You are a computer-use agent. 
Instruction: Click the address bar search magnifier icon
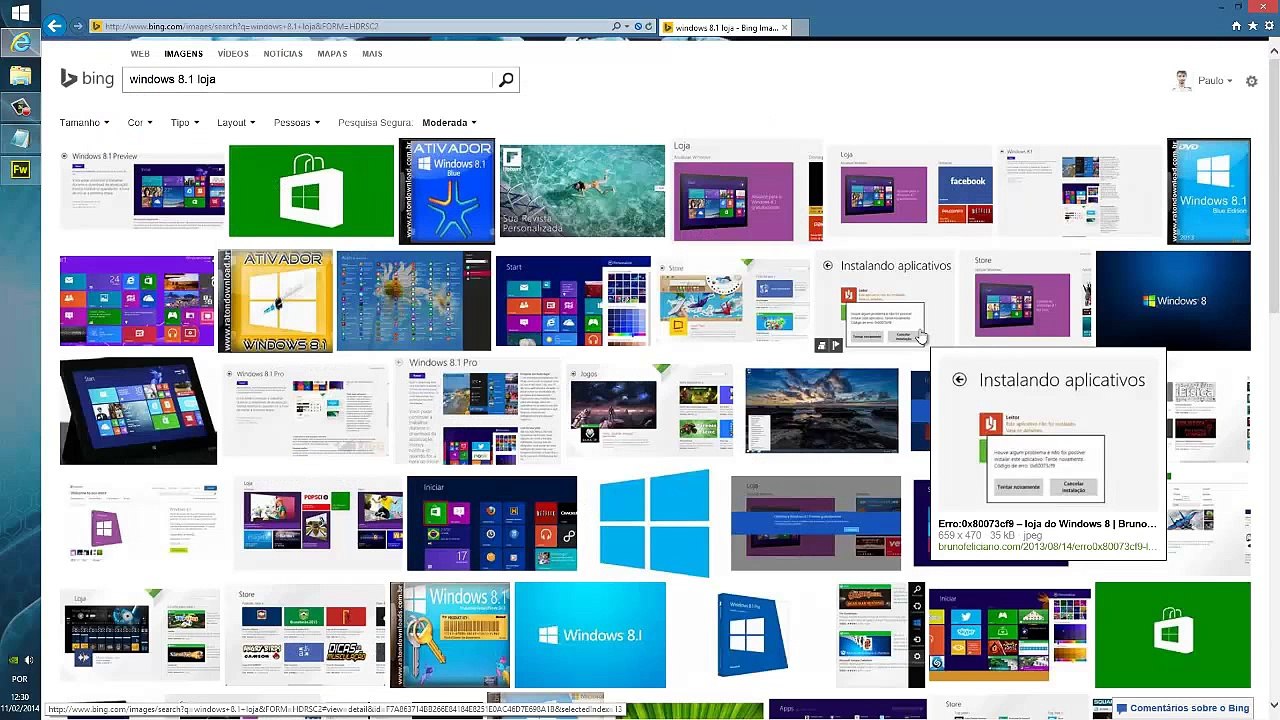(618, 26)
